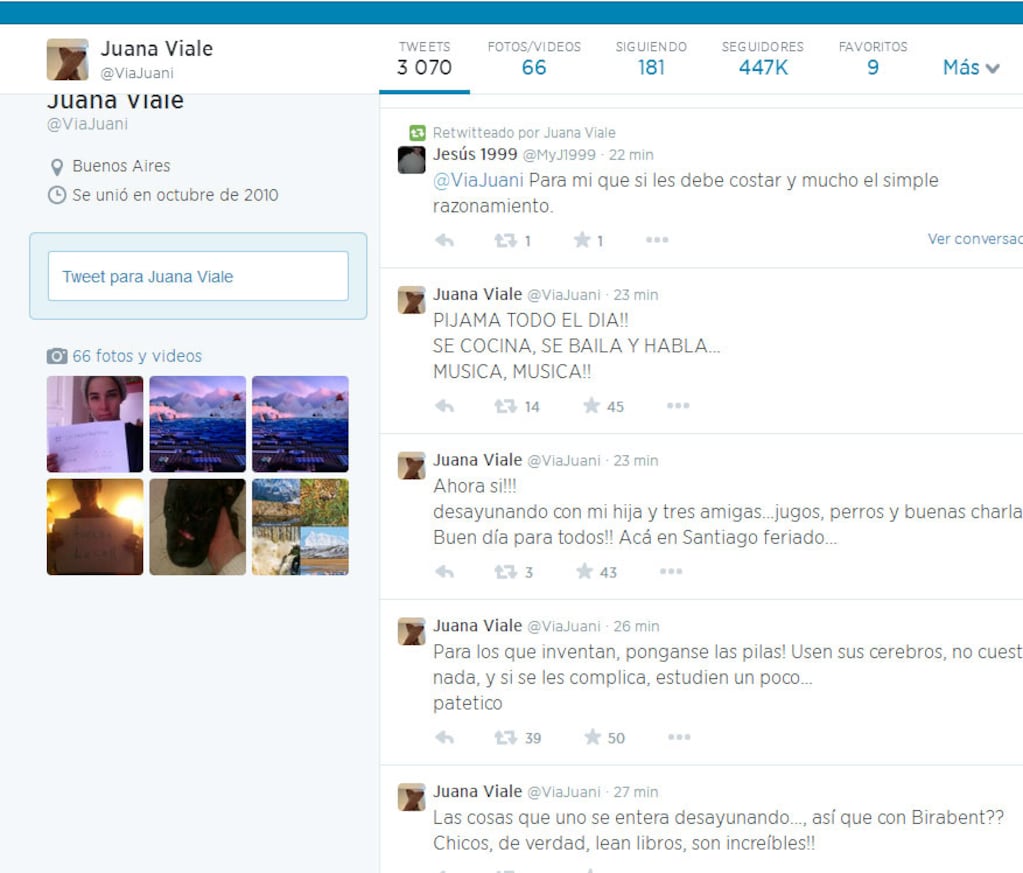Switch to the Fotos/Videos tab
Viewport: 1023px width, 873px height.
click(x=534, y=58)
